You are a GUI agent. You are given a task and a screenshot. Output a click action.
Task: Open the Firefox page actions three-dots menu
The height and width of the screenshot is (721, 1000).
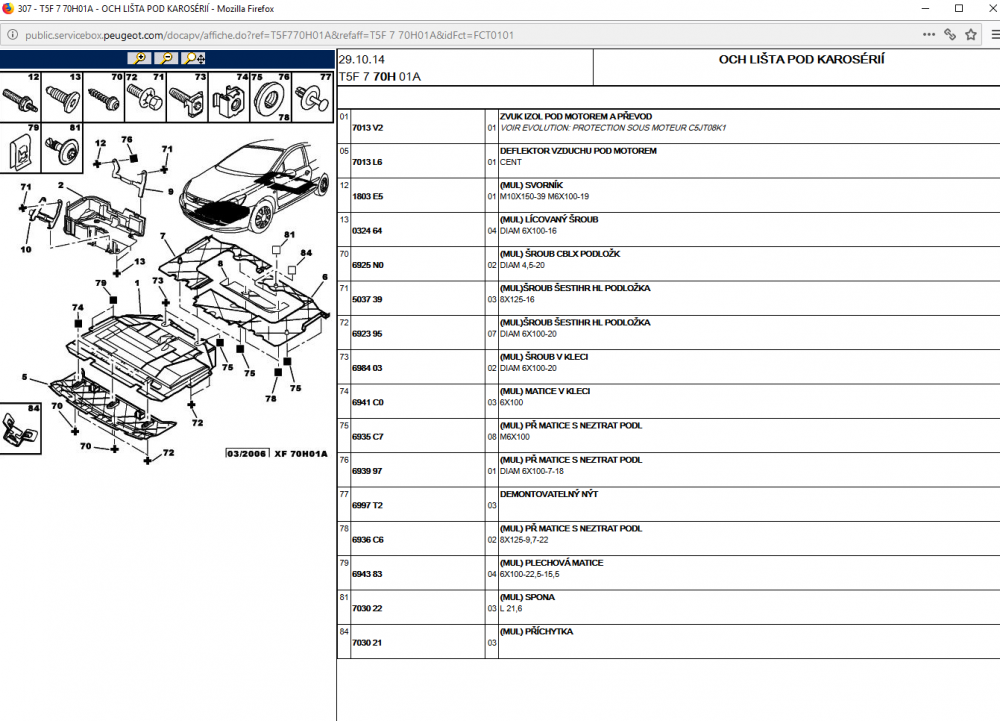929,34
